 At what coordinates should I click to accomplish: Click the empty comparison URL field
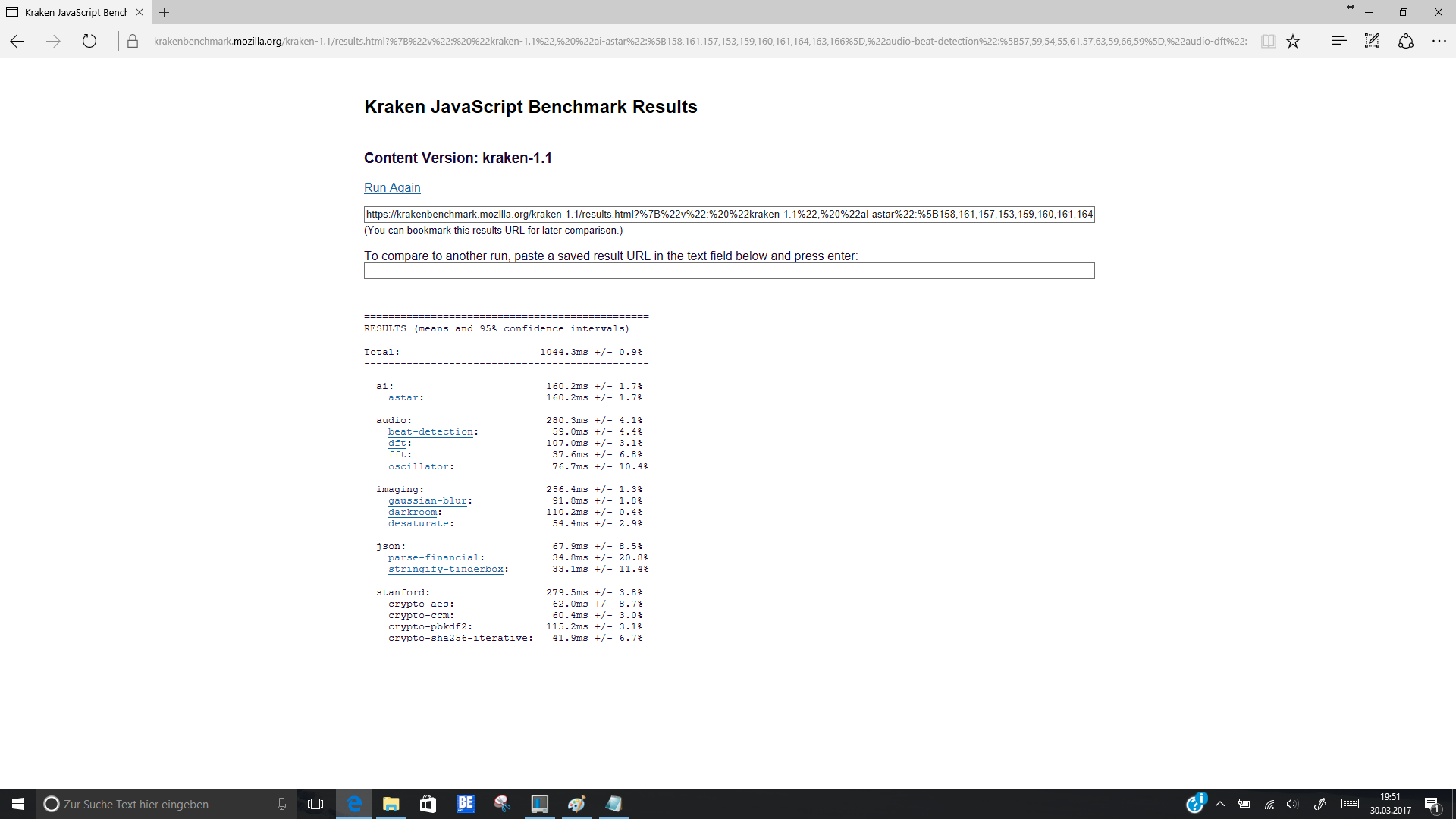(x=728, y=271)
